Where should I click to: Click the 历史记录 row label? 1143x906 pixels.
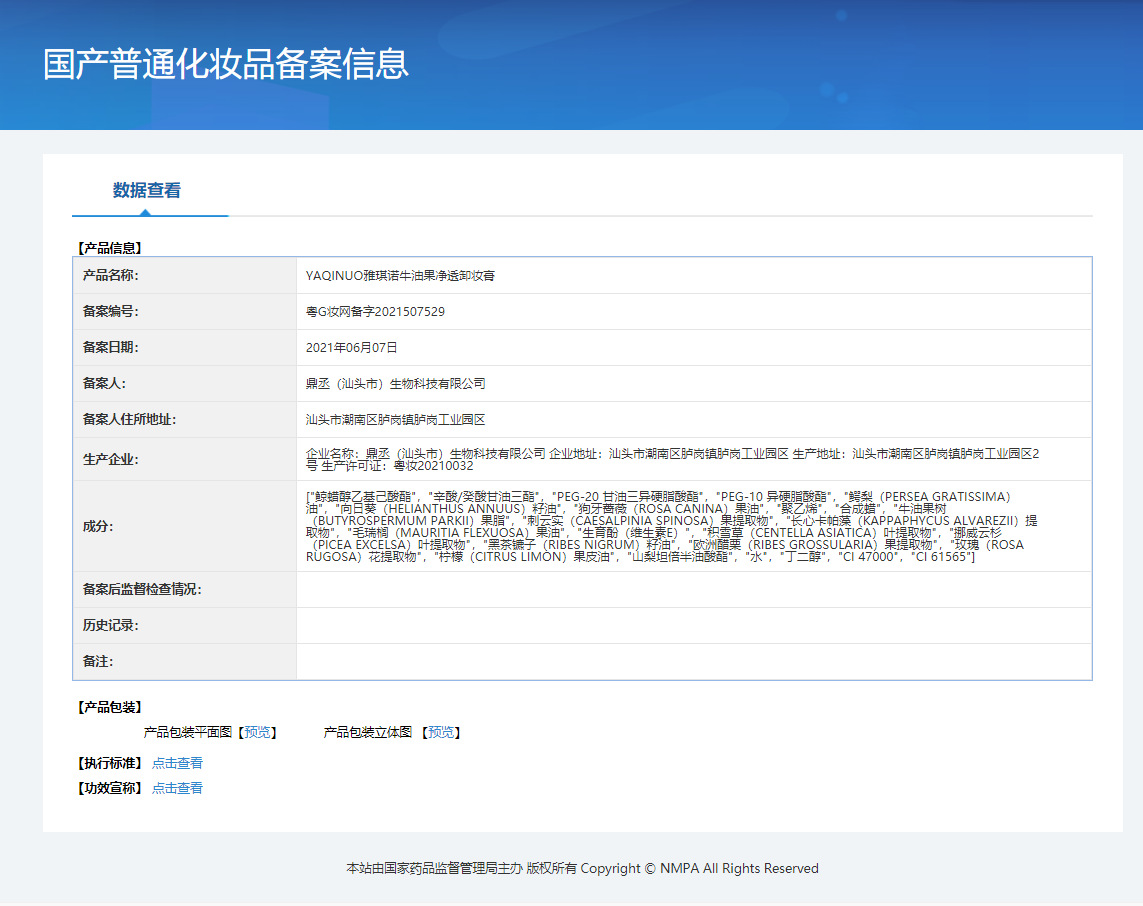[x=110, y=625]
